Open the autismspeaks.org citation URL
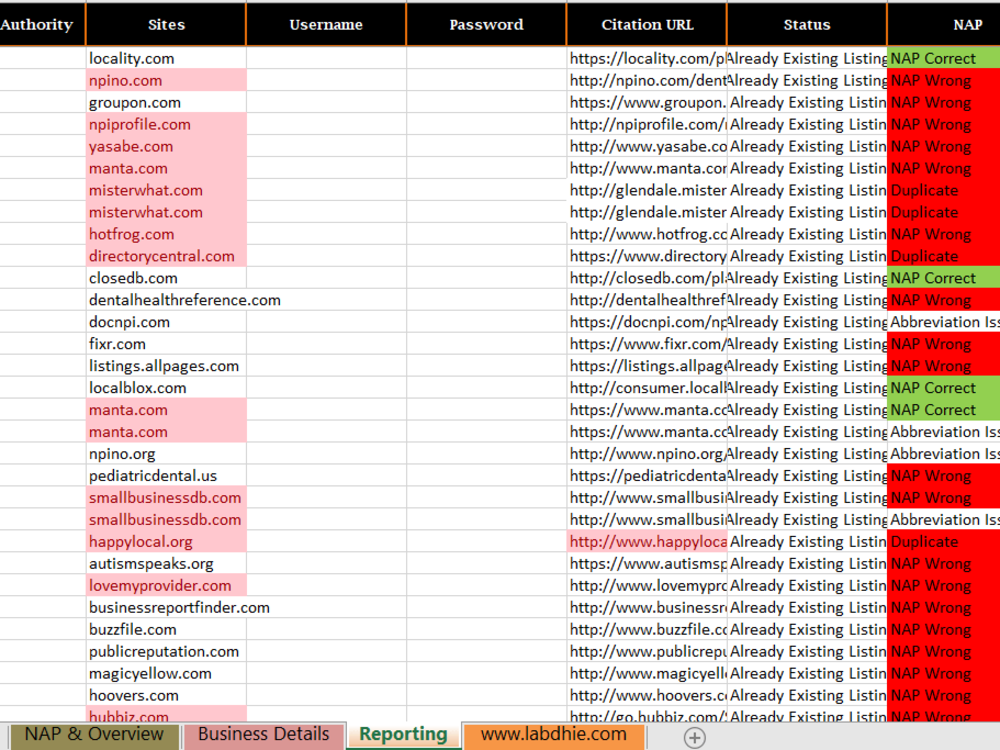 (647, 564)
